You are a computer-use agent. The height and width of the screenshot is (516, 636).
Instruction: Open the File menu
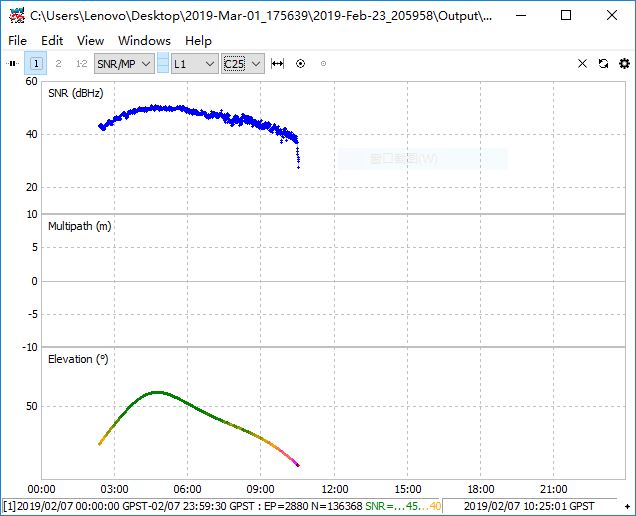click(17, 41)
